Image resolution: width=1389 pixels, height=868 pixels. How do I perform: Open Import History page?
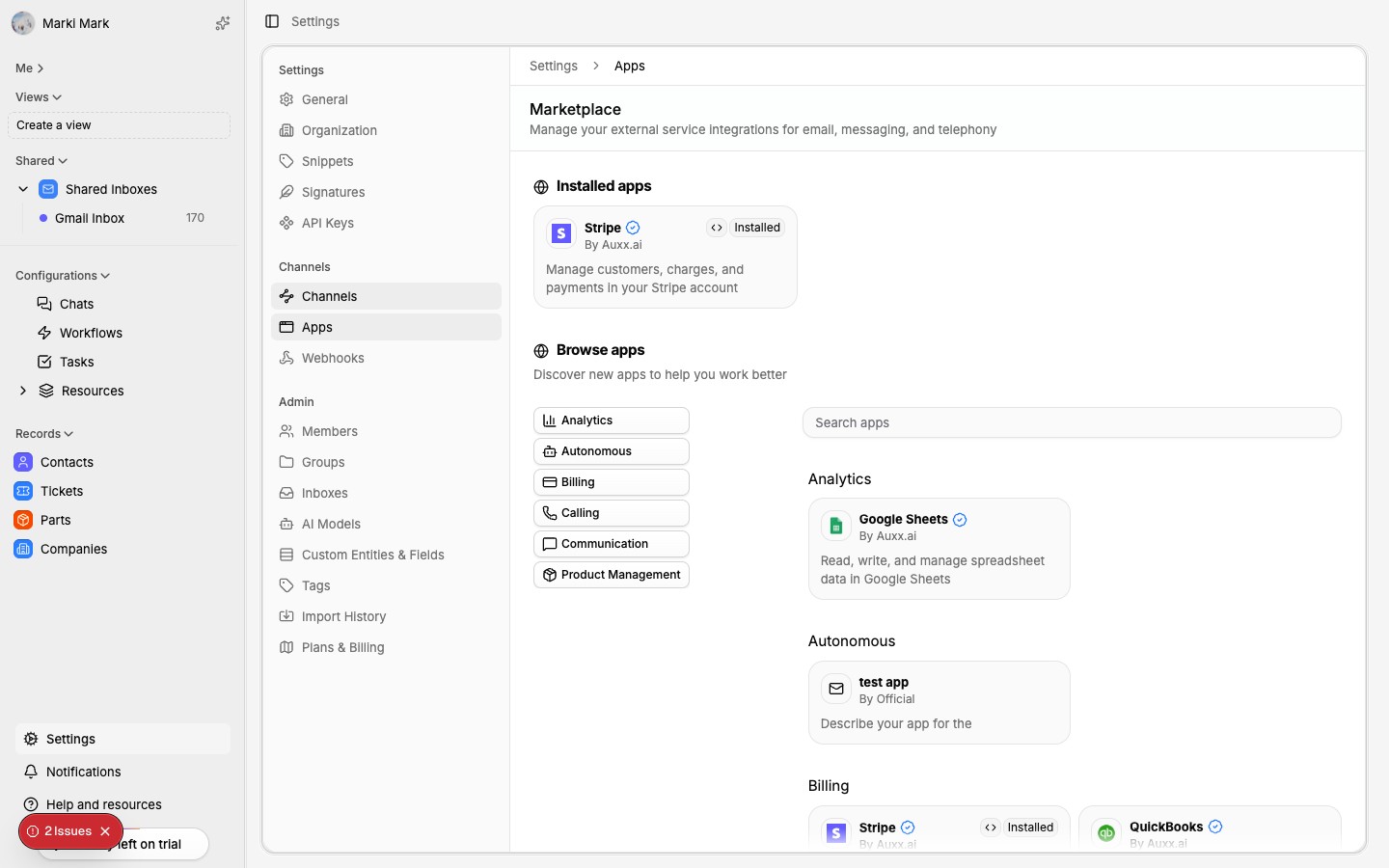point(386,616)
